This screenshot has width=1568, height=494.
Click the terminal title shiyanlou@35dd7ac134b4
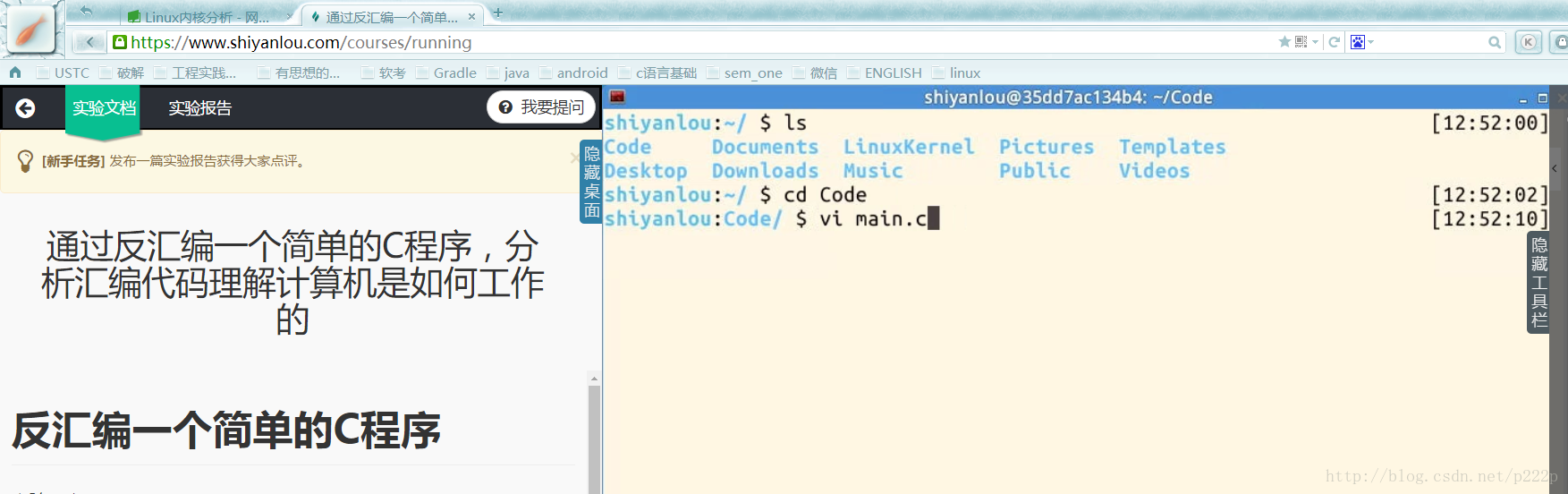[1068, 97]
